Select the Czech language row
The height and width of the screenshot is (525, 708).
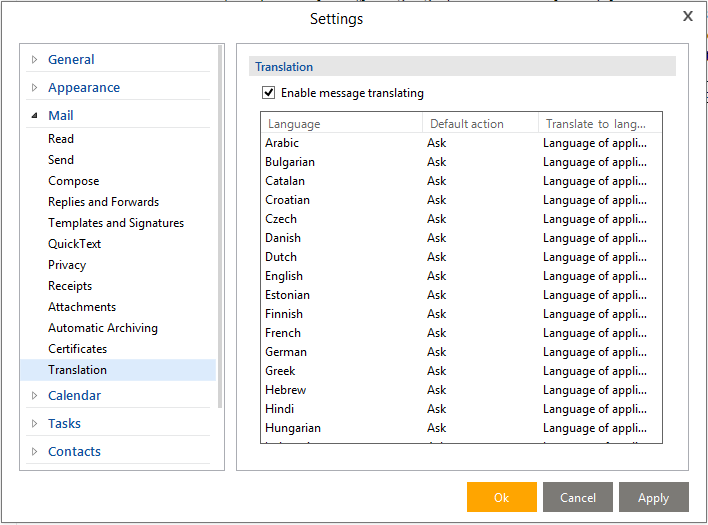(x=461, y=219)
